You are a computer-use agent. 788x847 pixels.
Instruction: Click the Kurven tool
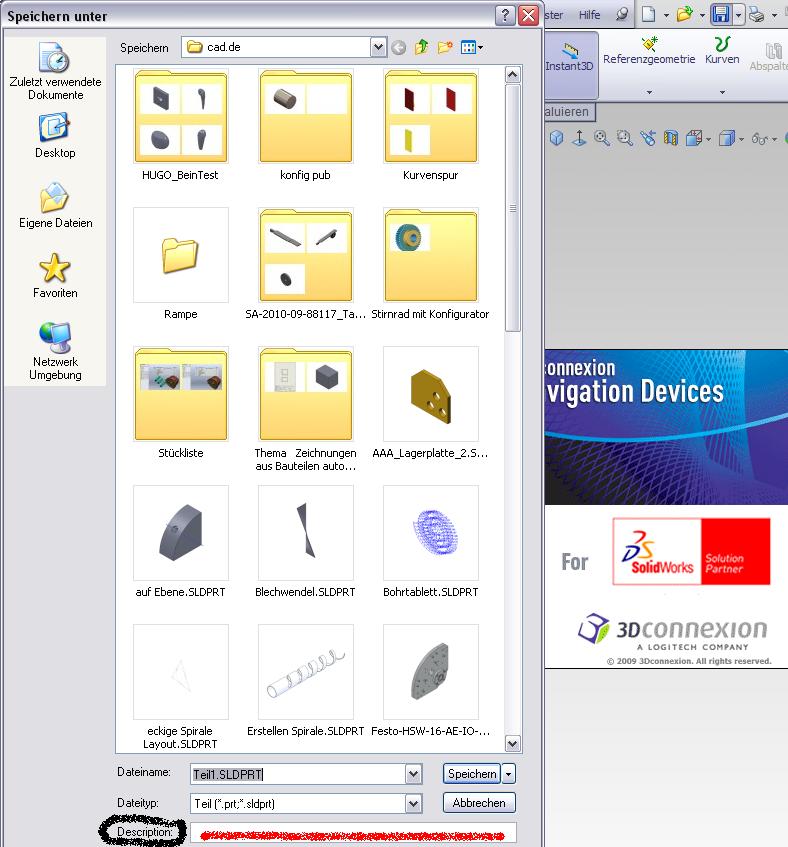[722, 51]
